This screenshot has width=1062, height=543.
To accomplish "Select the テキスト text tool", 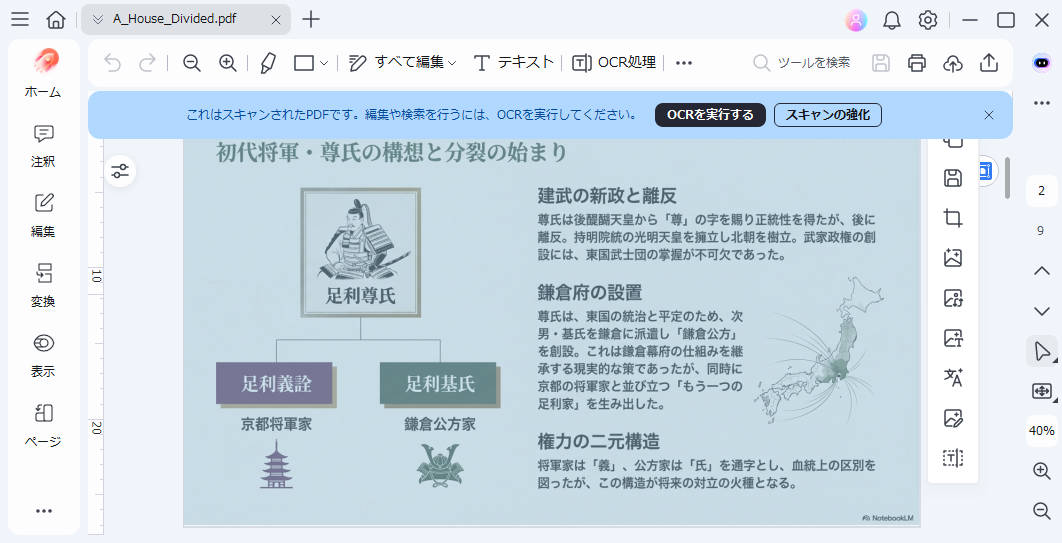I will 513,63.
